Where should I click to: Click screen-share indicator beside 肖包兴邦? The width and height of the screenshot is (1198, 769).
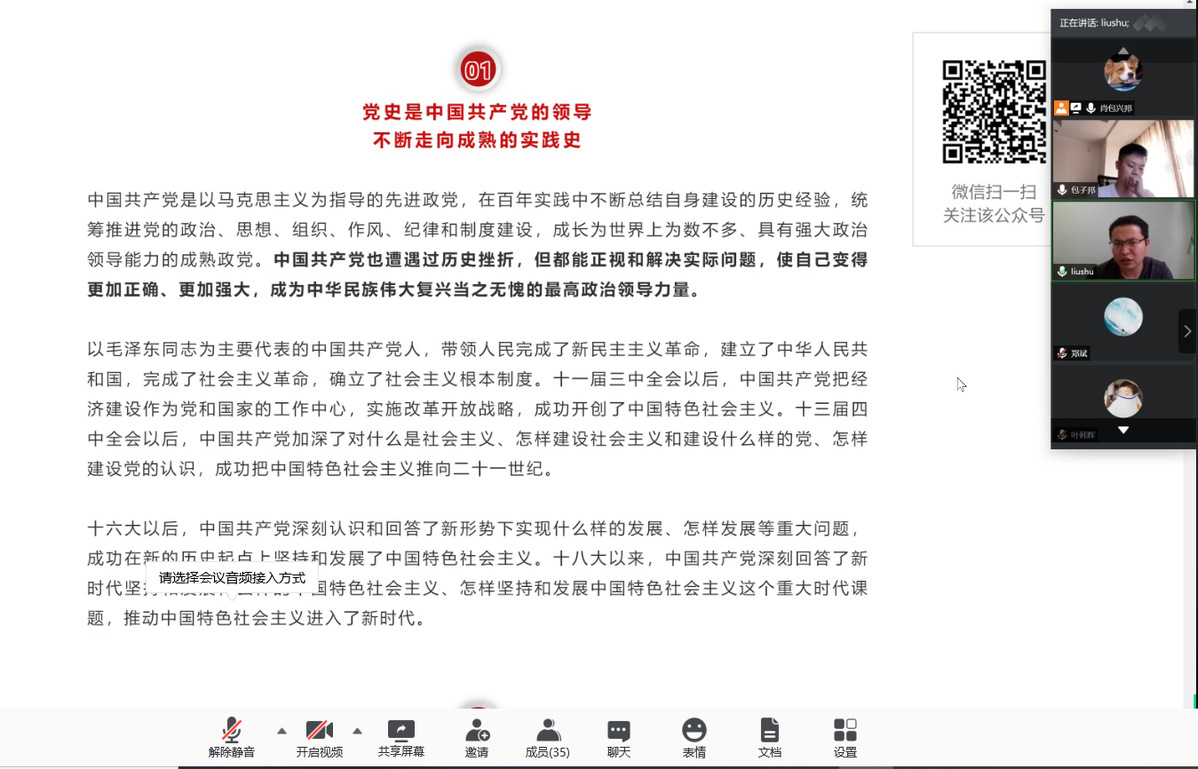[x=1076, y=108]
